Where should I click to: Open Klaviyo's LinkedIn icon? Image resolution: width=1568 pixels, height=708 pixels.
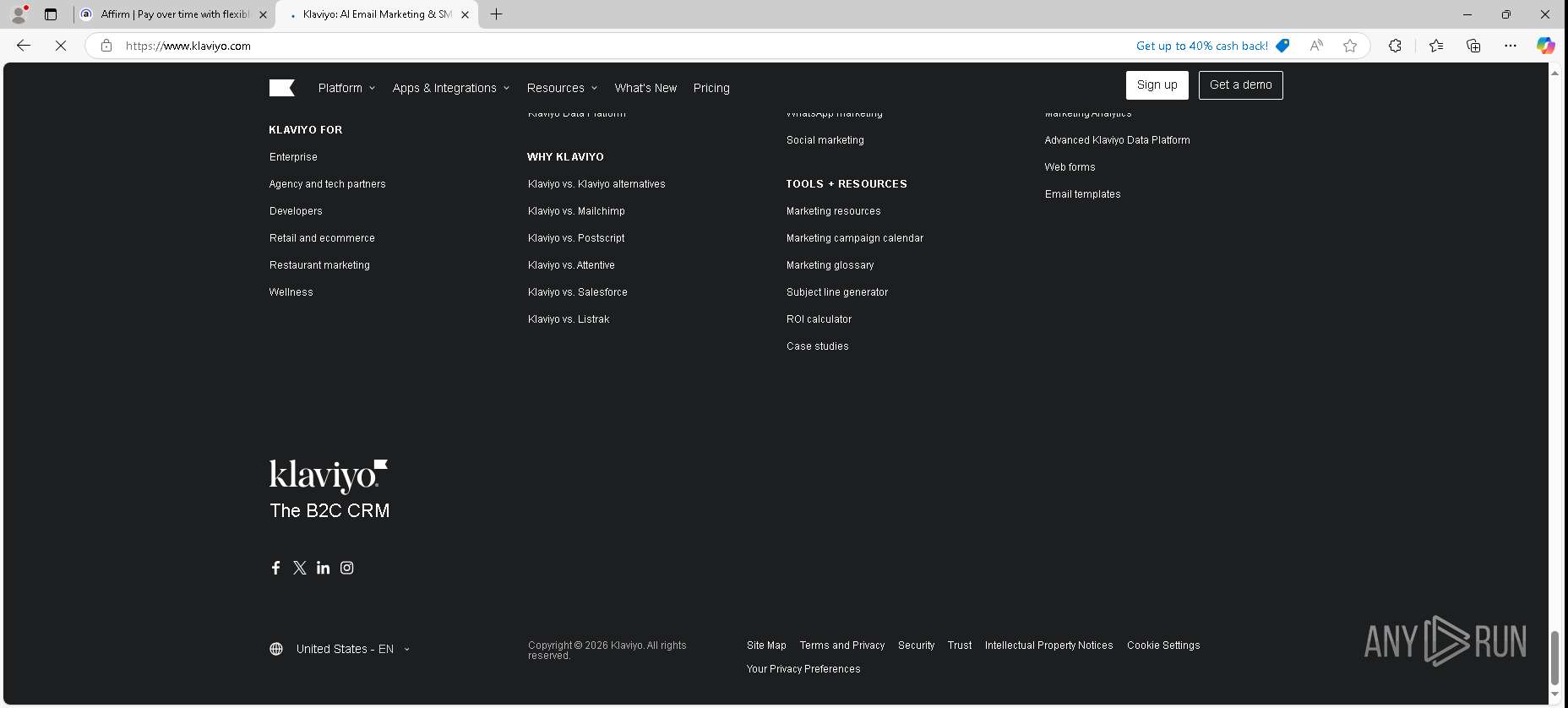click(x=324, y=568)
